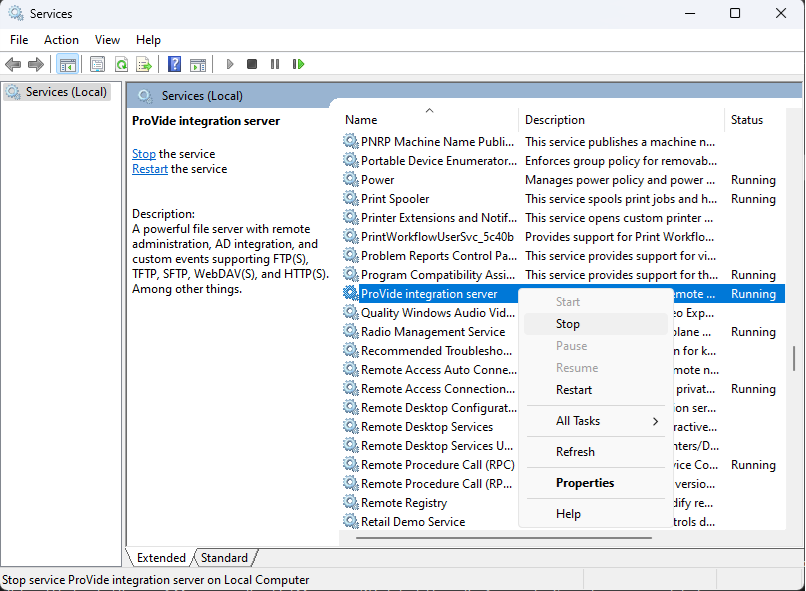Sort services by clicking the Name column header
This screenshot has height=591, width=806.
tap(360, 119)
